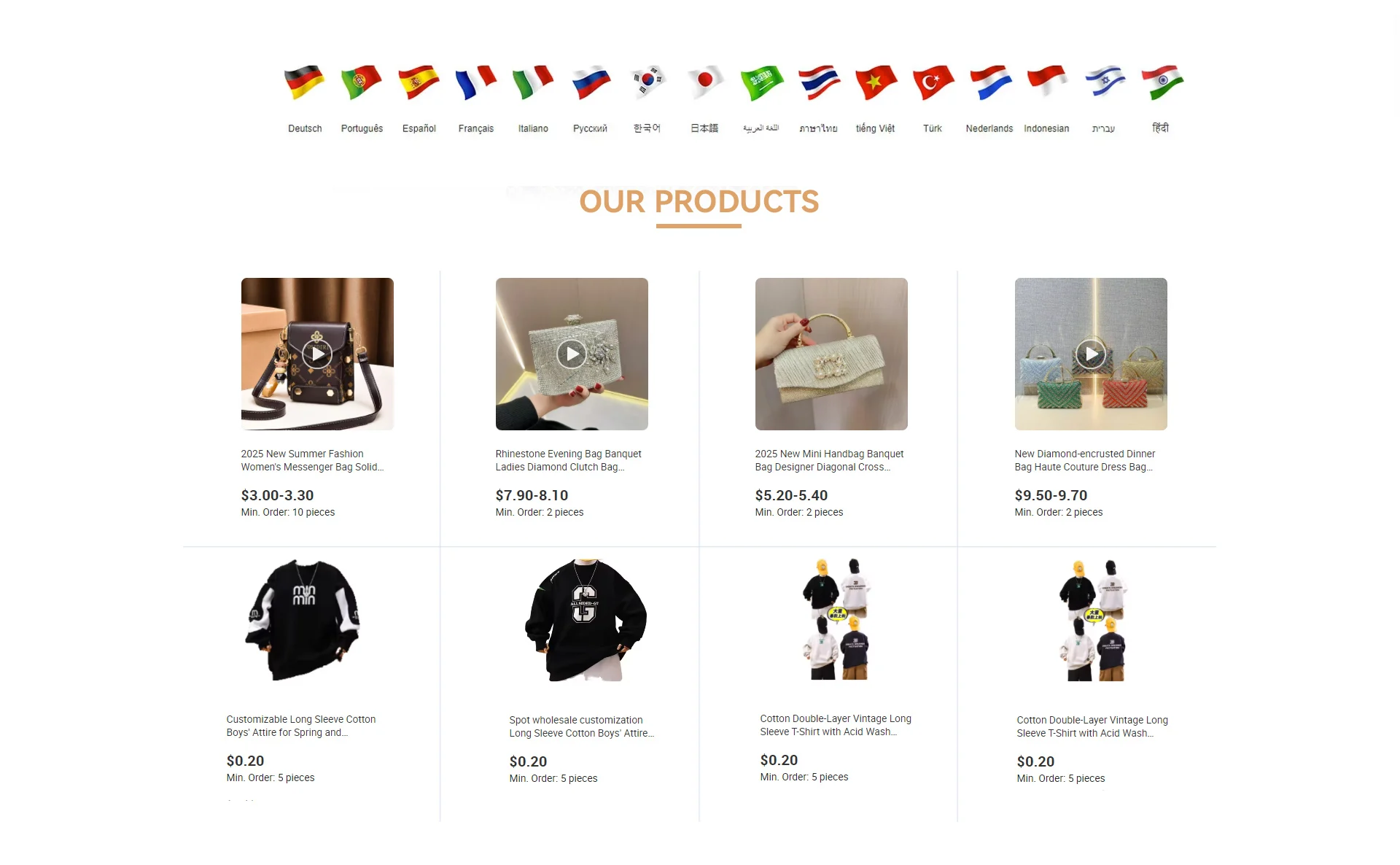This screenshot has width=1400, height=865.
Task: Open the Español language link
Action: click(419, 128)
